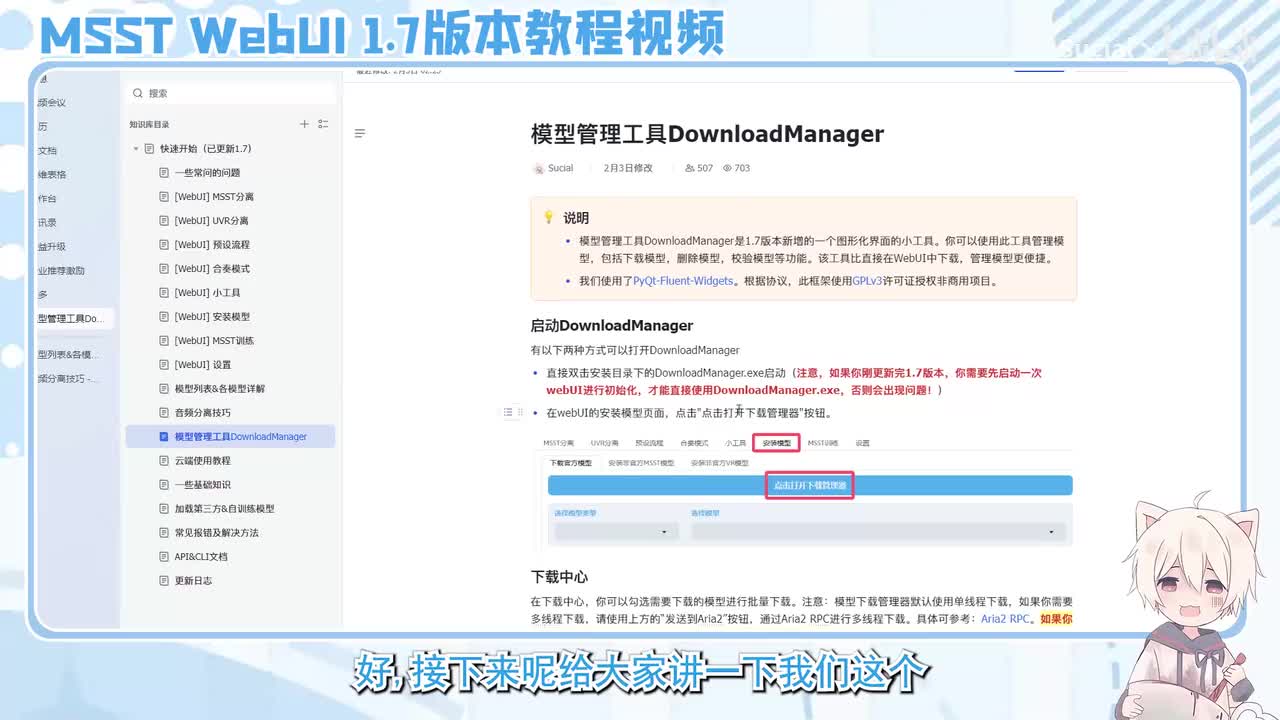Open 文档 in the far-left navigation
Viewport: 1280px width, 720px height.
click(48, 150)
